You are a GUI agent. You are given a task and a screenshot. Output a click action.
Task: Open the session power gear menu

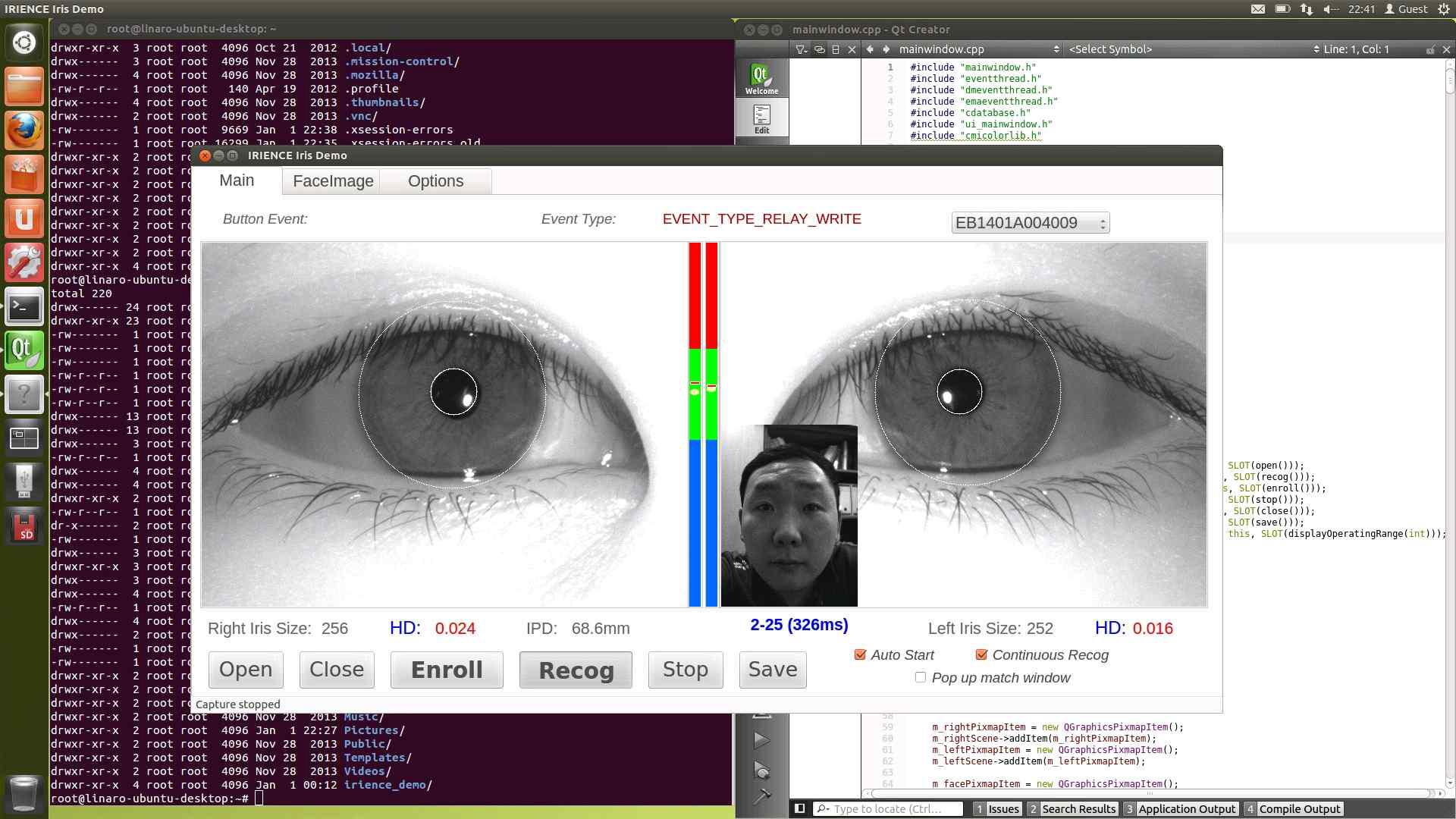tap(1444, 9)
